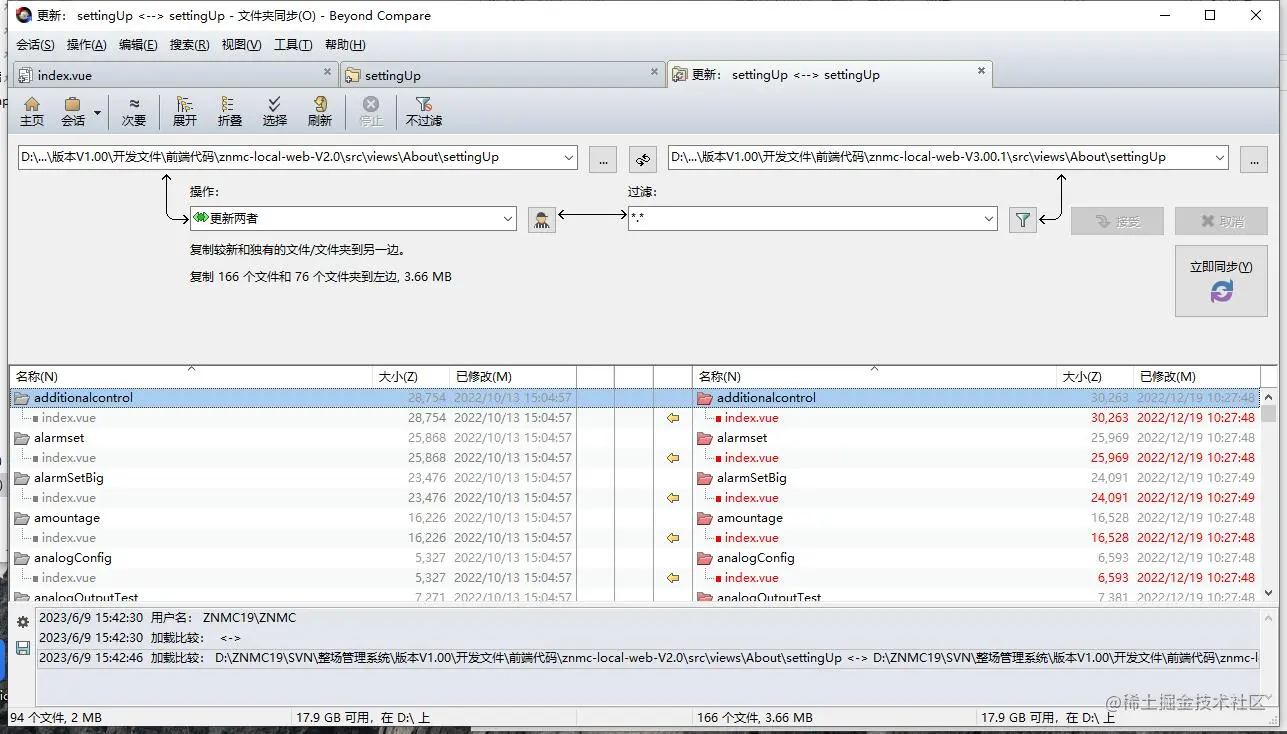
Task: Open the 操作(A) menu
Action: 86,45
